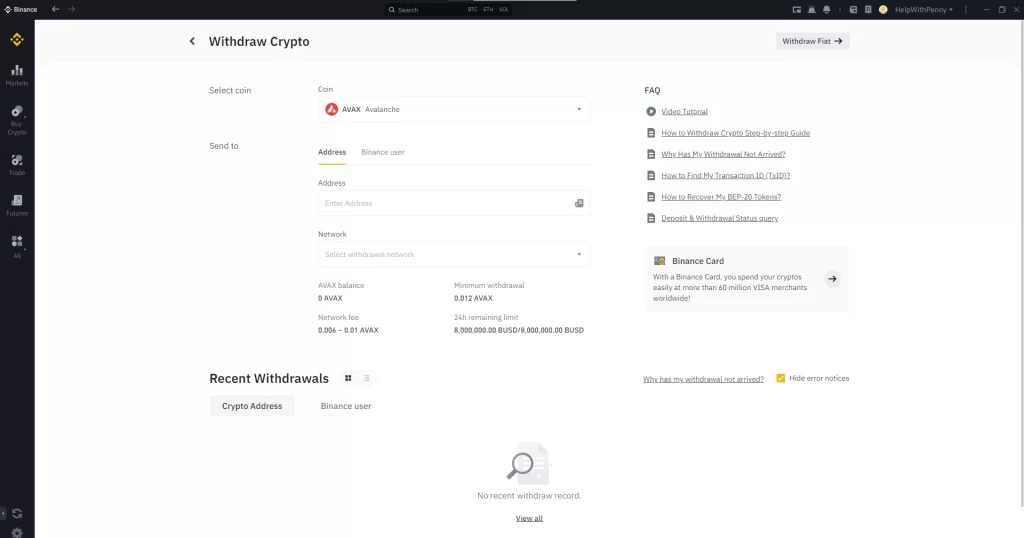Navigate forward with the title bar forward arrow
This screenshot has height=538, width=1024.
(72, 9)
